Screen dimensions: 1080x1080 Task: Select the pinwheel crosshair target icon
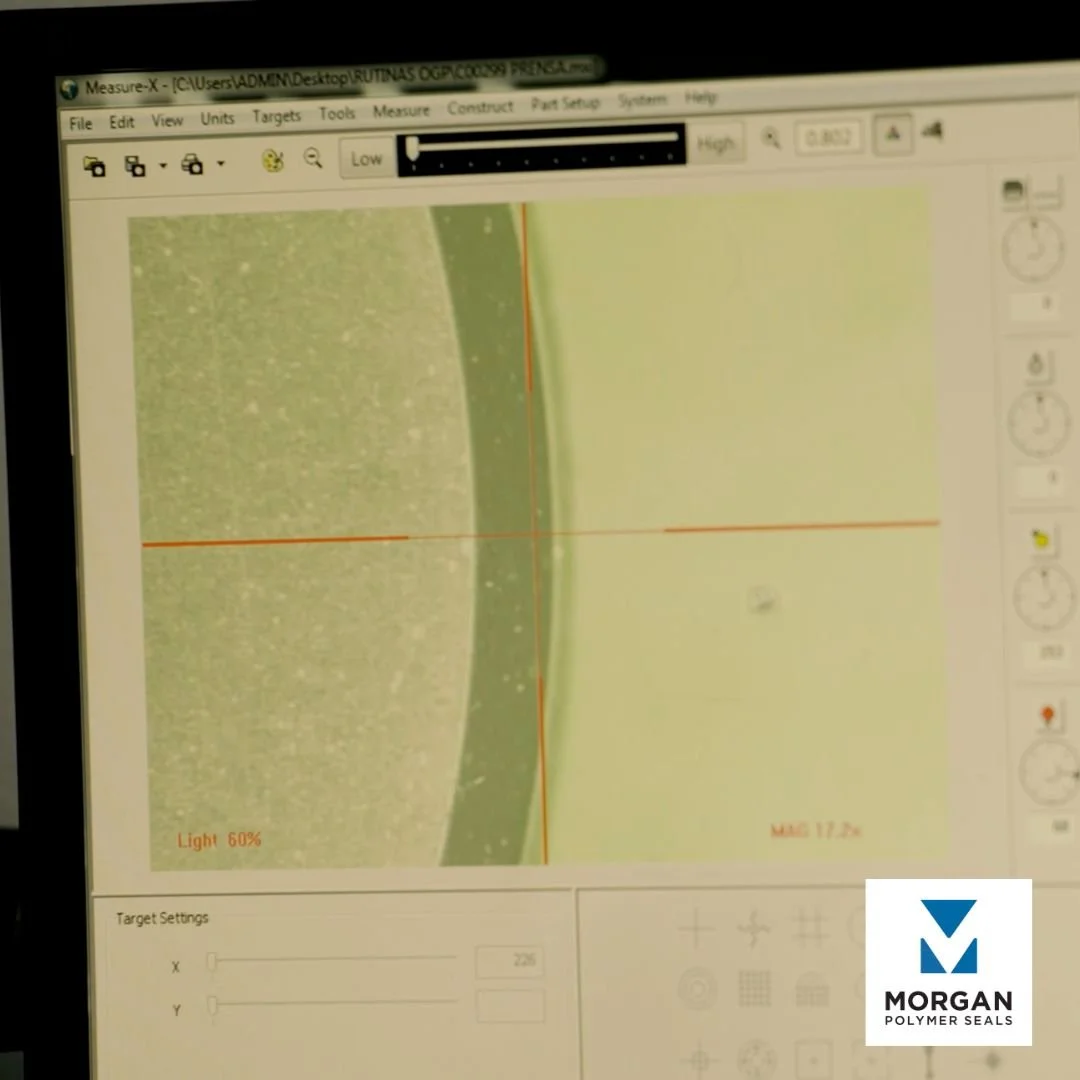[754, 927]
